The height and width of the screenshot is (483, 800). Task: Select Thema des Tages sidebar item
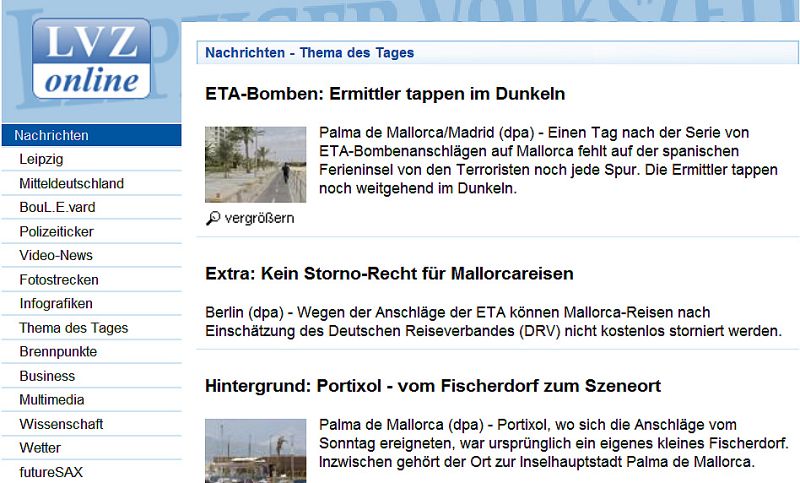click(x=73, y=328)
